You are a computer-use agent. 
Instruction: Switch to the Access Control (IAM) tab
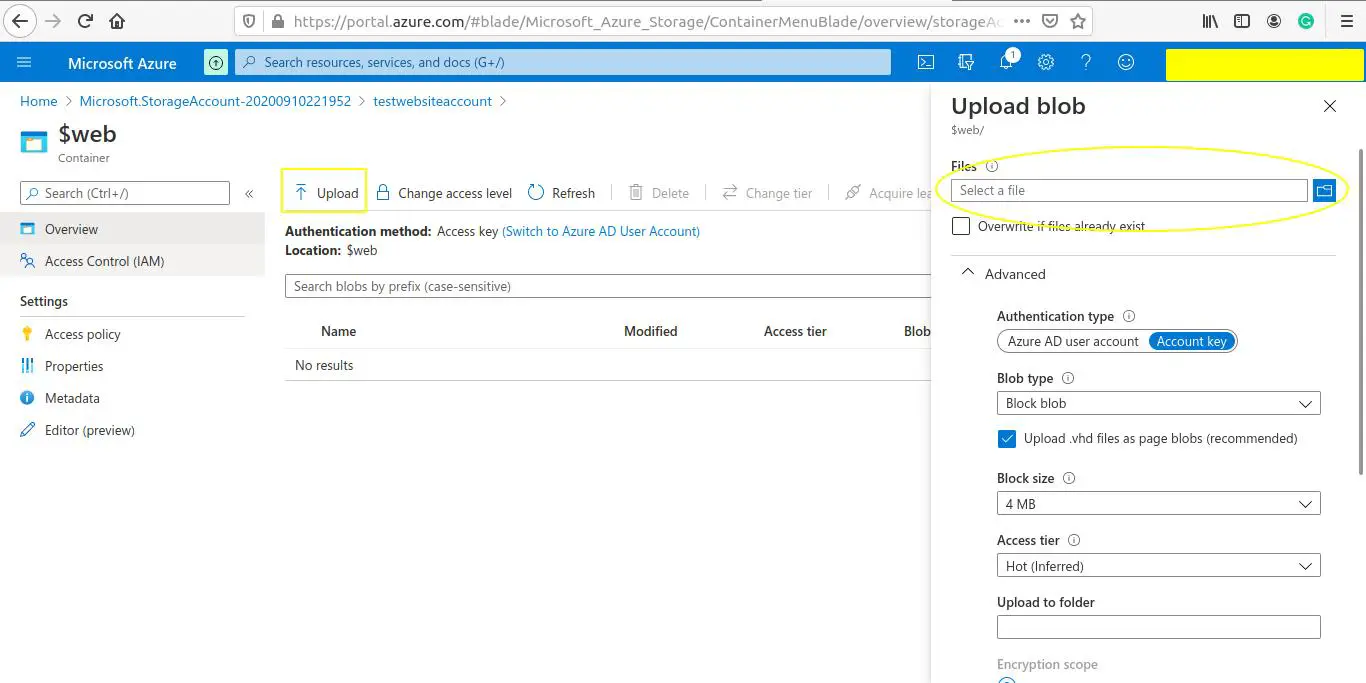103,261
